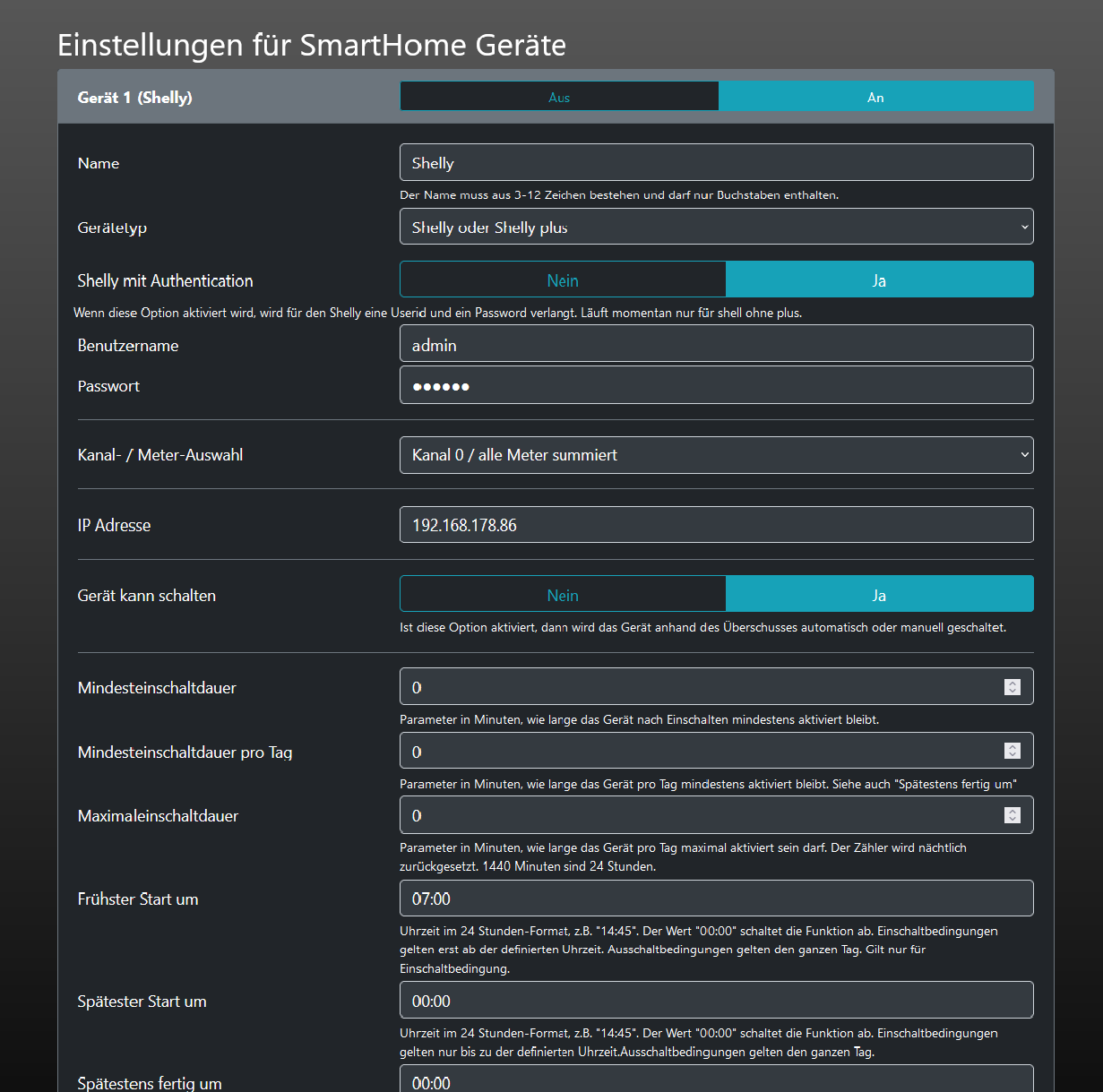The width and height of the screenshot is (1103, 1092).
Task: Open the Gerätetyp dropdown
Action: [x=716, y=227]
